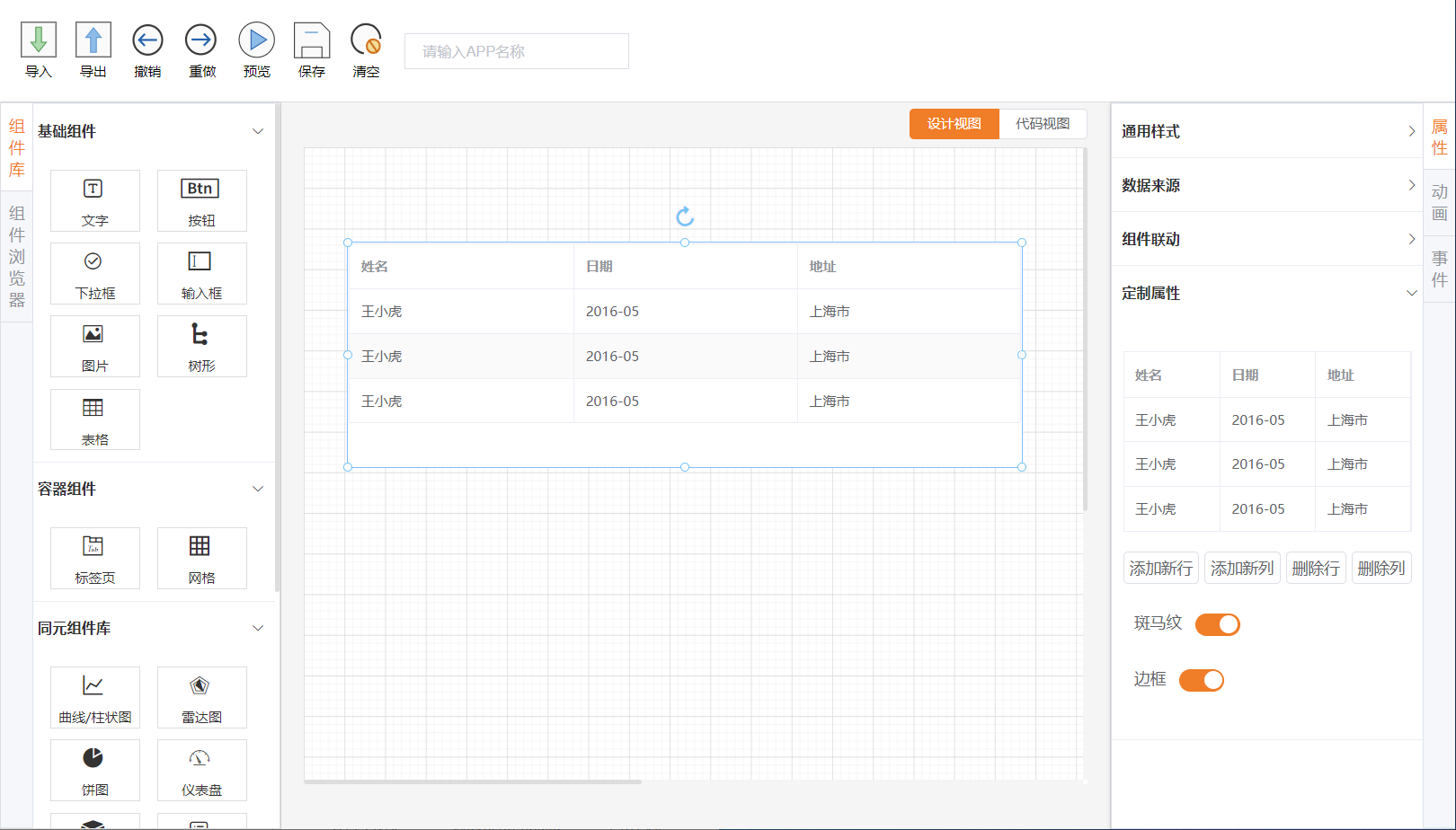Select the 雷达图 radar chart component

point(201,698)
